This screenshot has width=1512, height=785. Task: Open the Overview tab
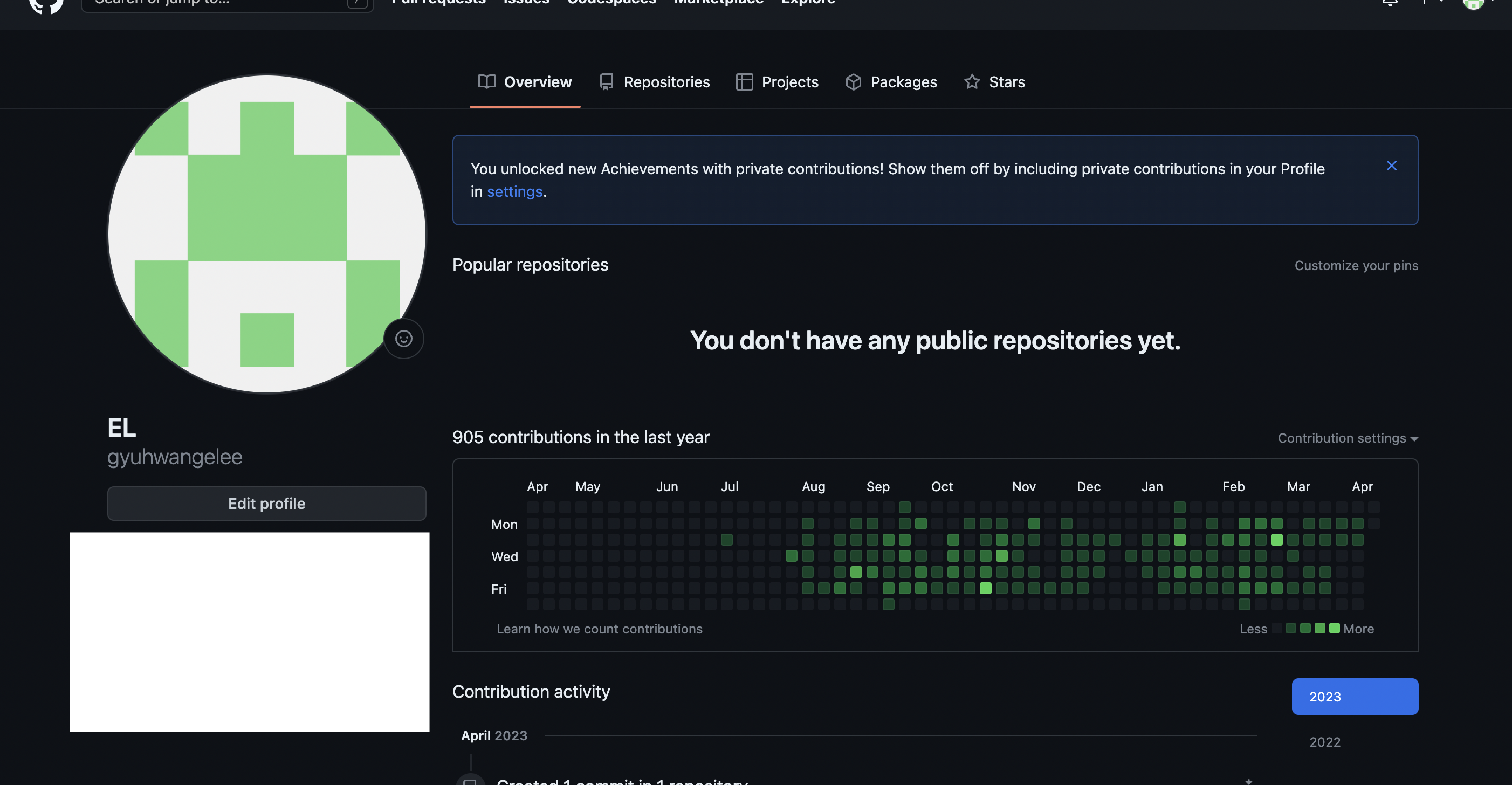click(525, 82)
